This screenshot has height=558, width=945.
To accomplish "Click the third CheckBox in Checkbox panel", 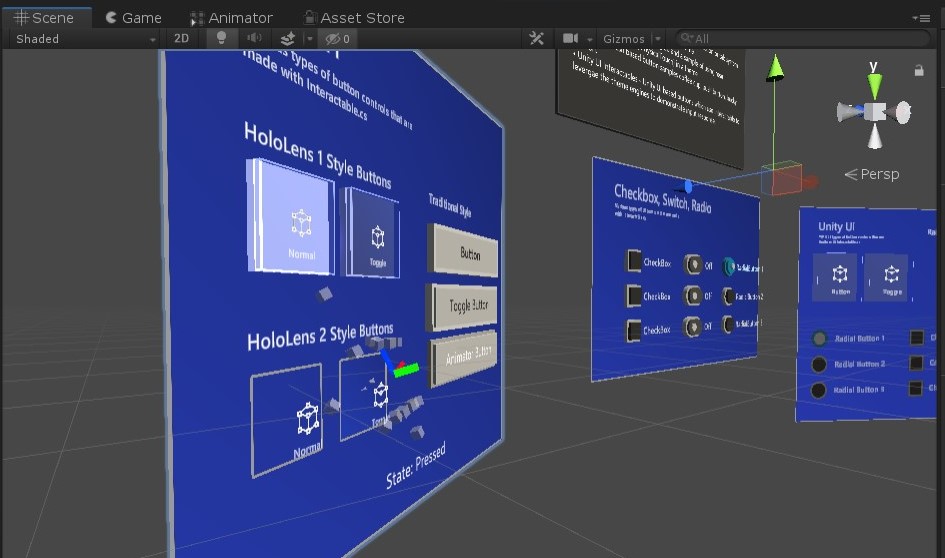I will 633,330.
